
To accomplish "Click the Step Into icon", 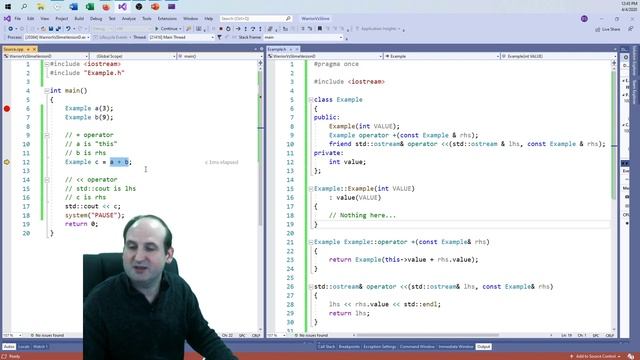I will [245, 29].
